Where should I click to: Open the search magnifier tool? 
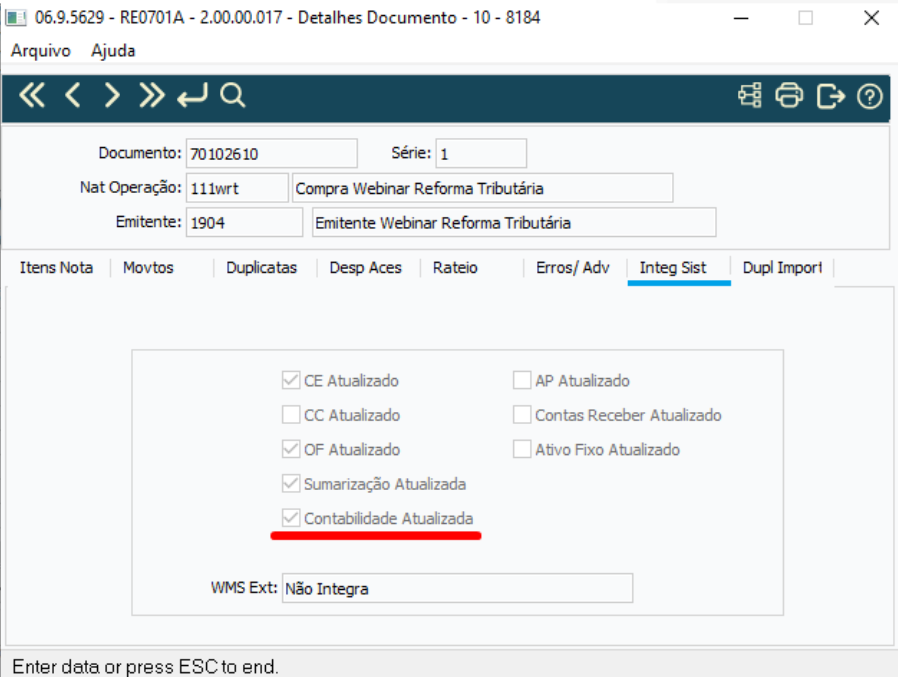[233, 95]
